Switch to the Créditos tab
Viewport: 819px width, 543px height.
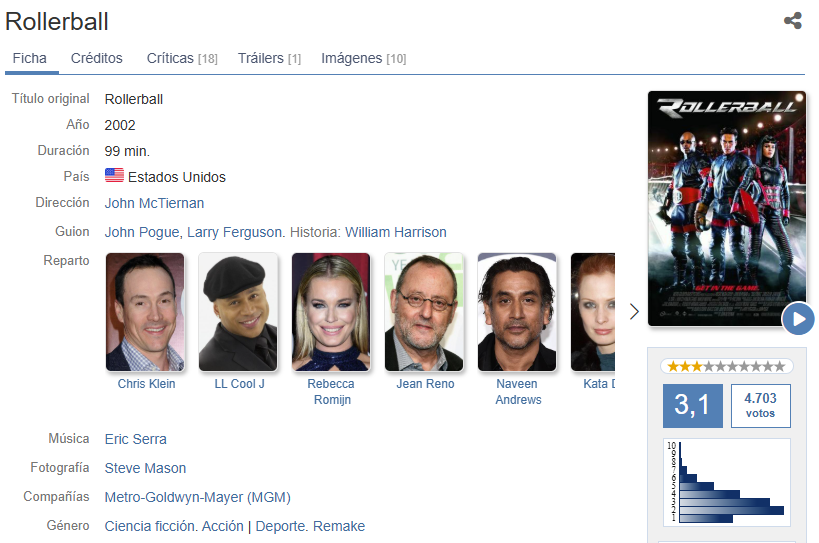[97, 58]
